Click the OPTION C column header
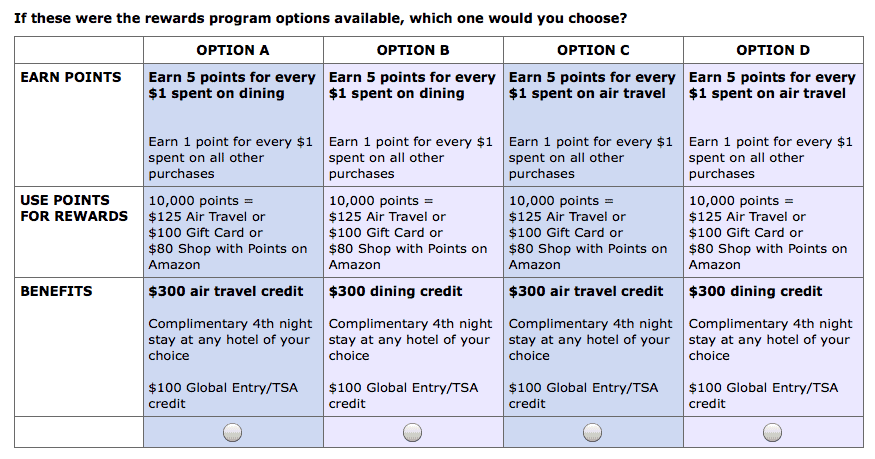Image resolution: width=875 pixels, height=459 pixels. tap(593, 50)
